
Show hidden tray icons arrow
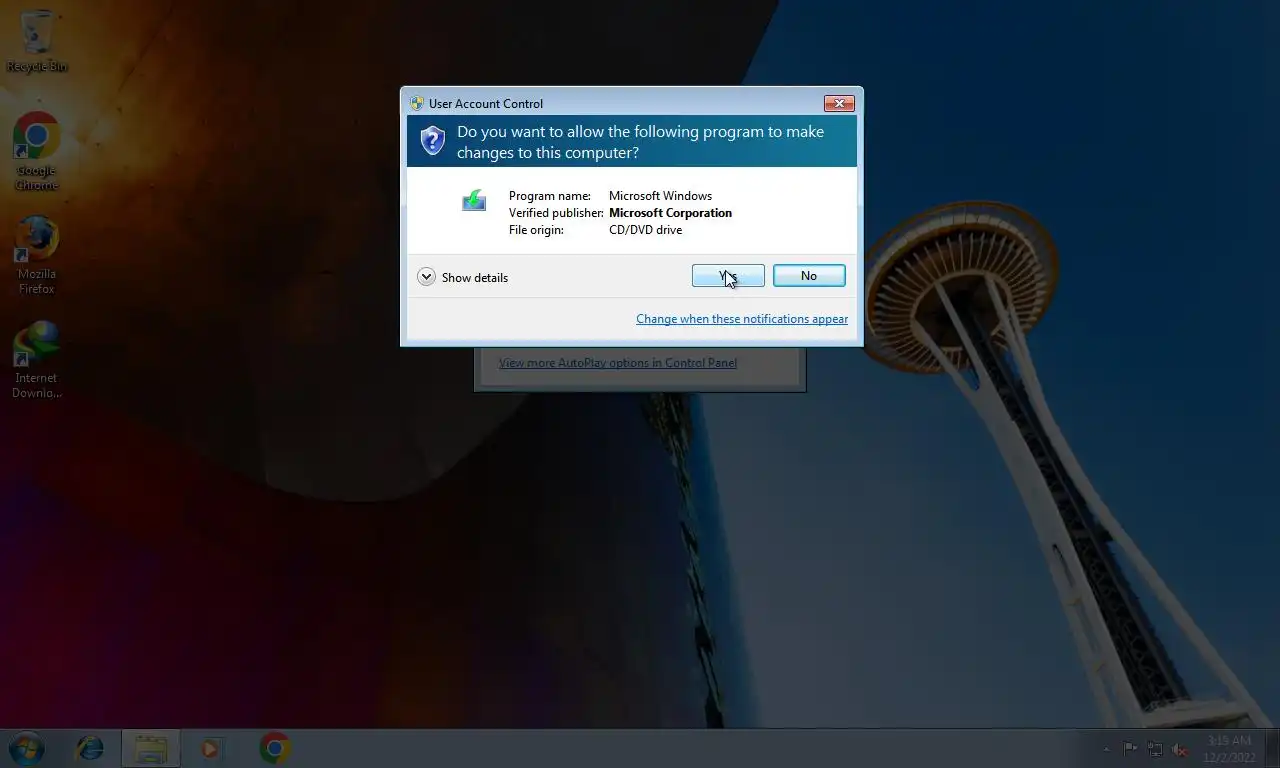(x=1106, y=749)
